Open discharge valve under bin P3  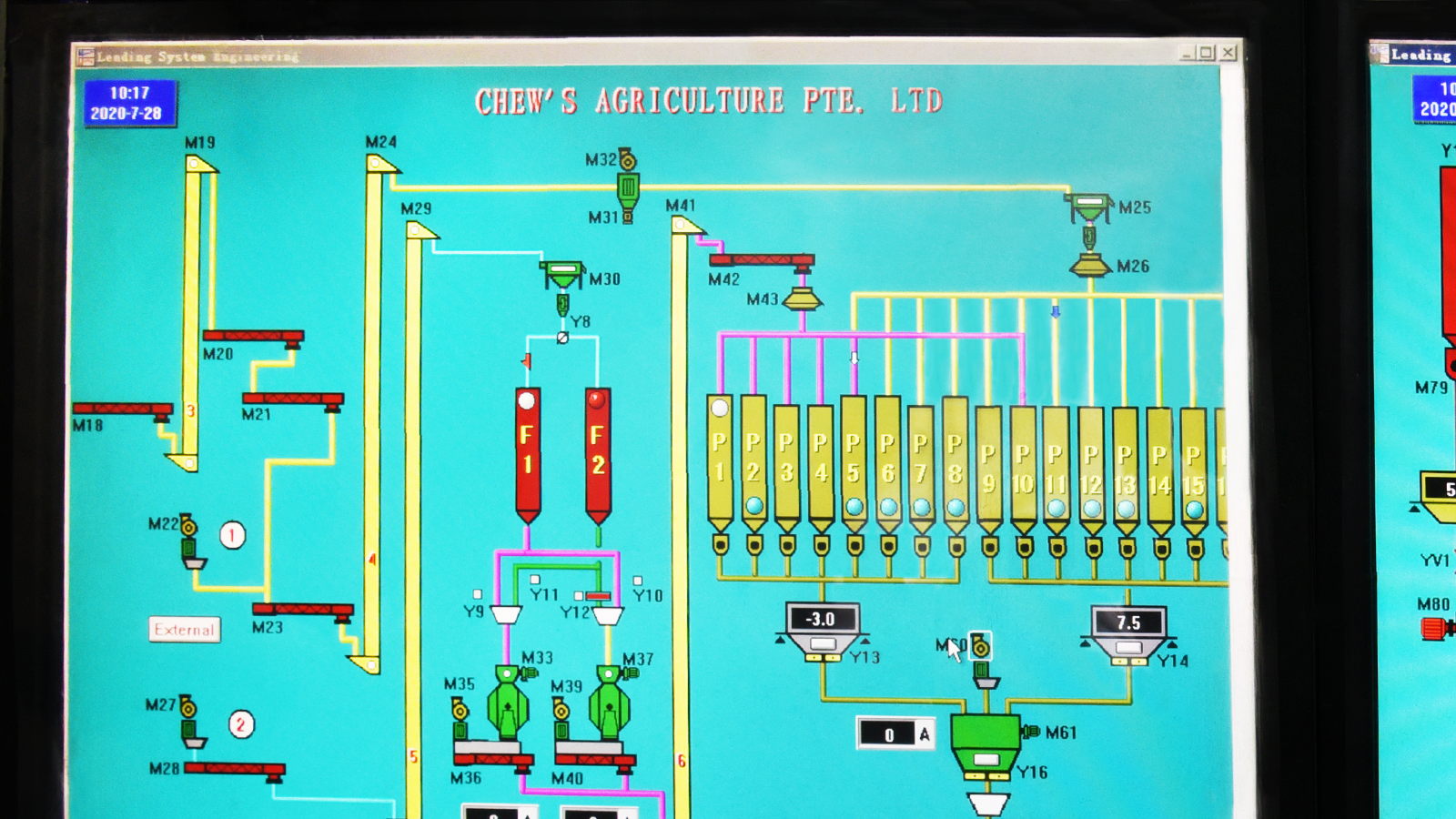pos(788,545)
